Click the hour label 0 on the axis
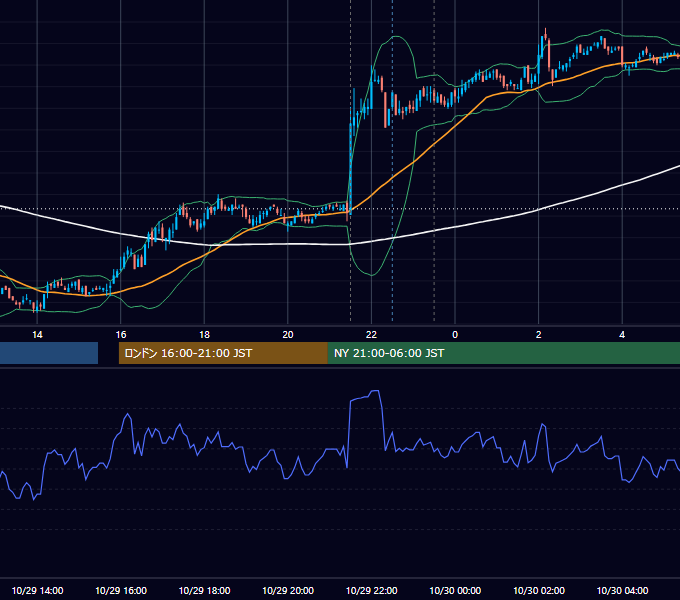The height and width of the screenshot is (600, 680). [x=455, y=335]
